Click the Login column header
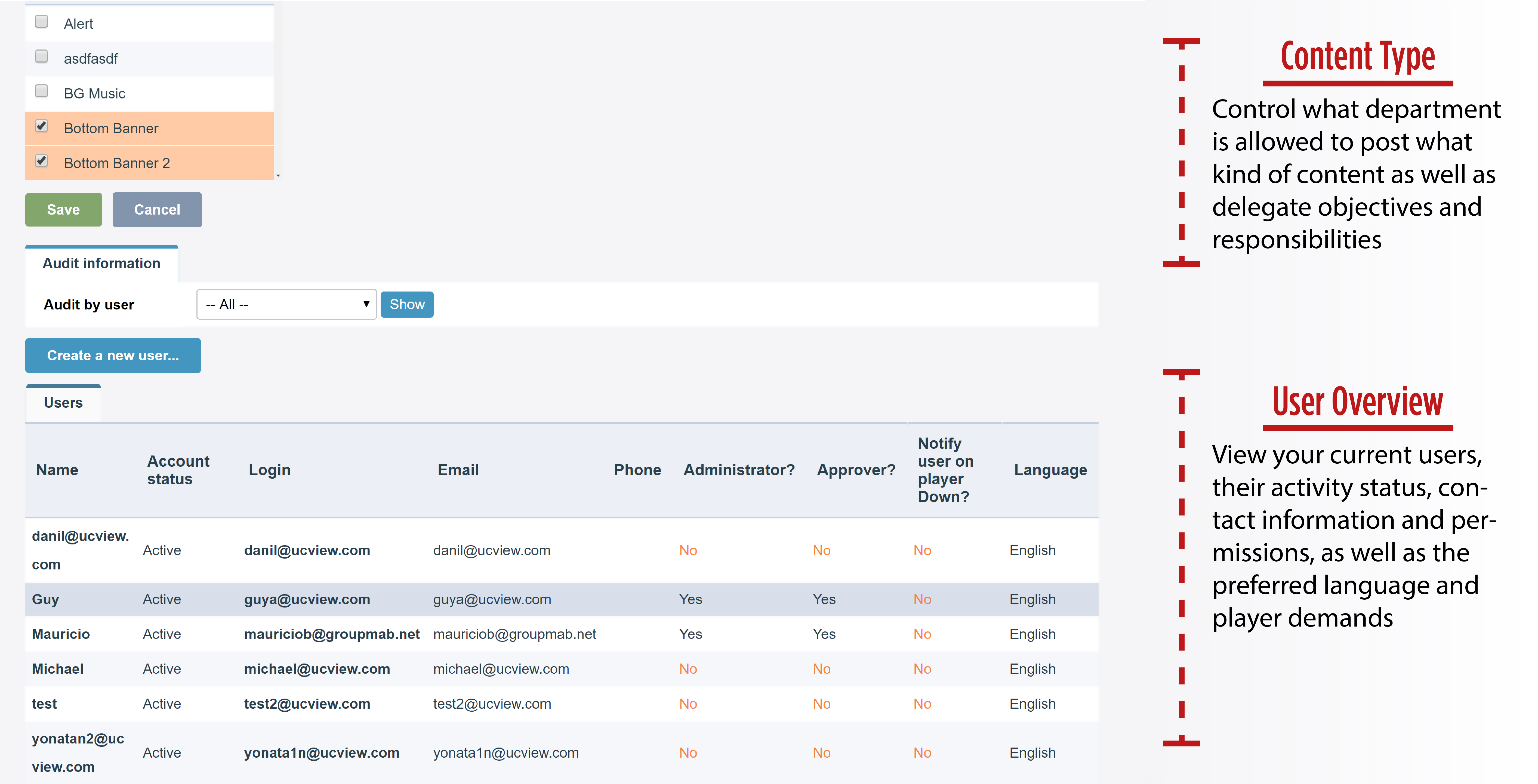This screenshot has width=1538, height=784. [269, 470]
